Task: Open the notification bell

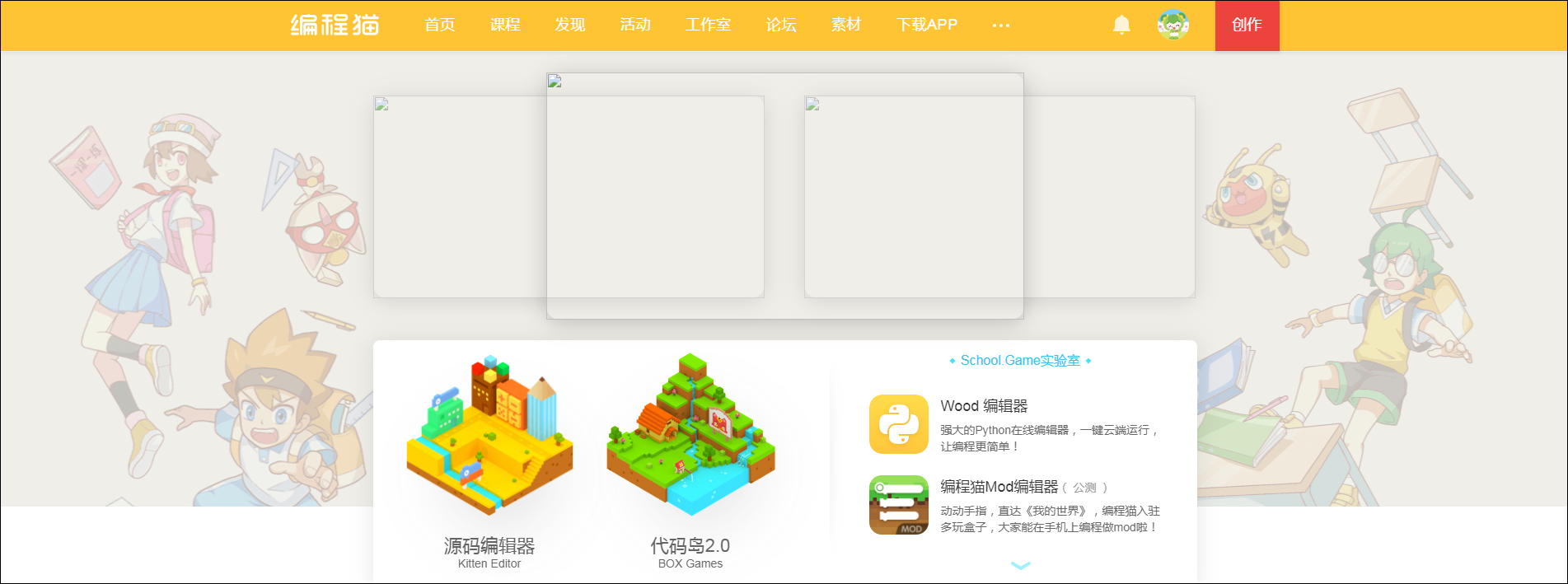Action: 1121,25
